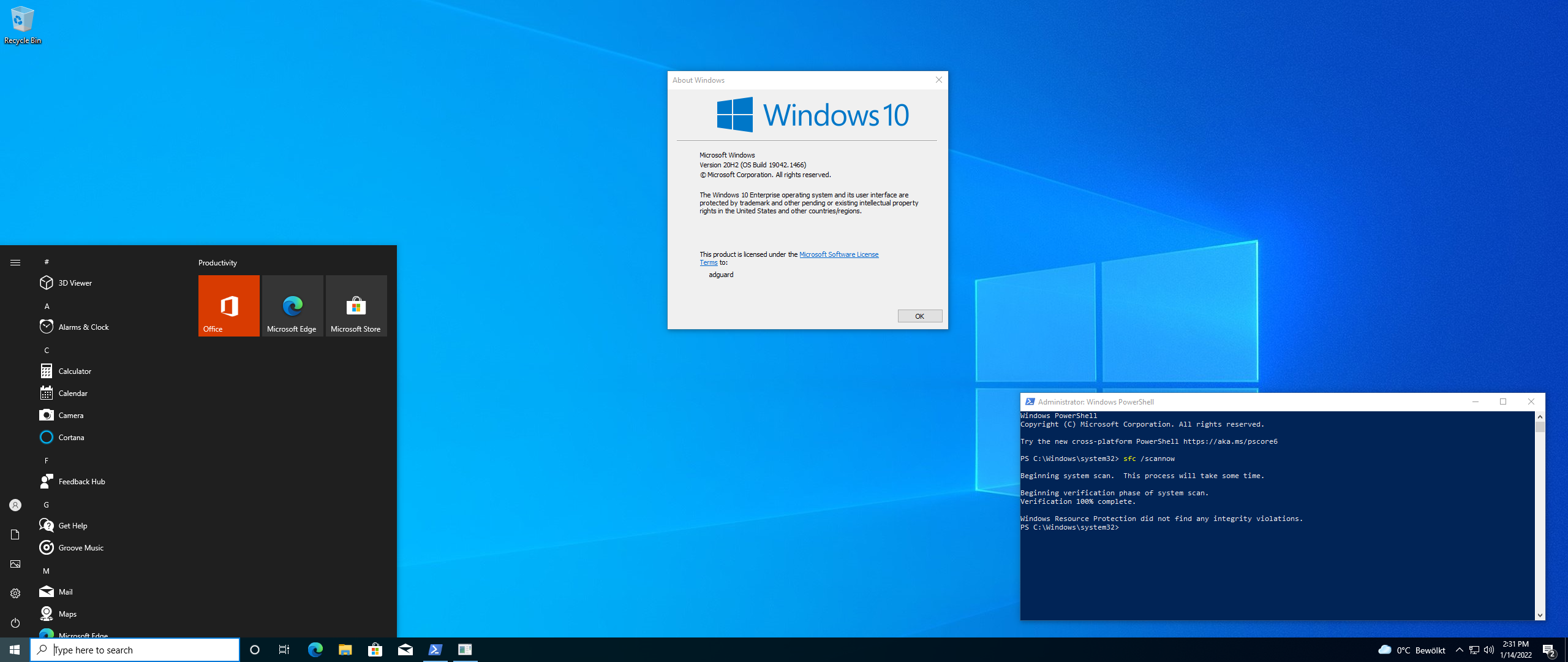Jump to letter F section header
The image size is (1568, 662).
click(47, 460)
